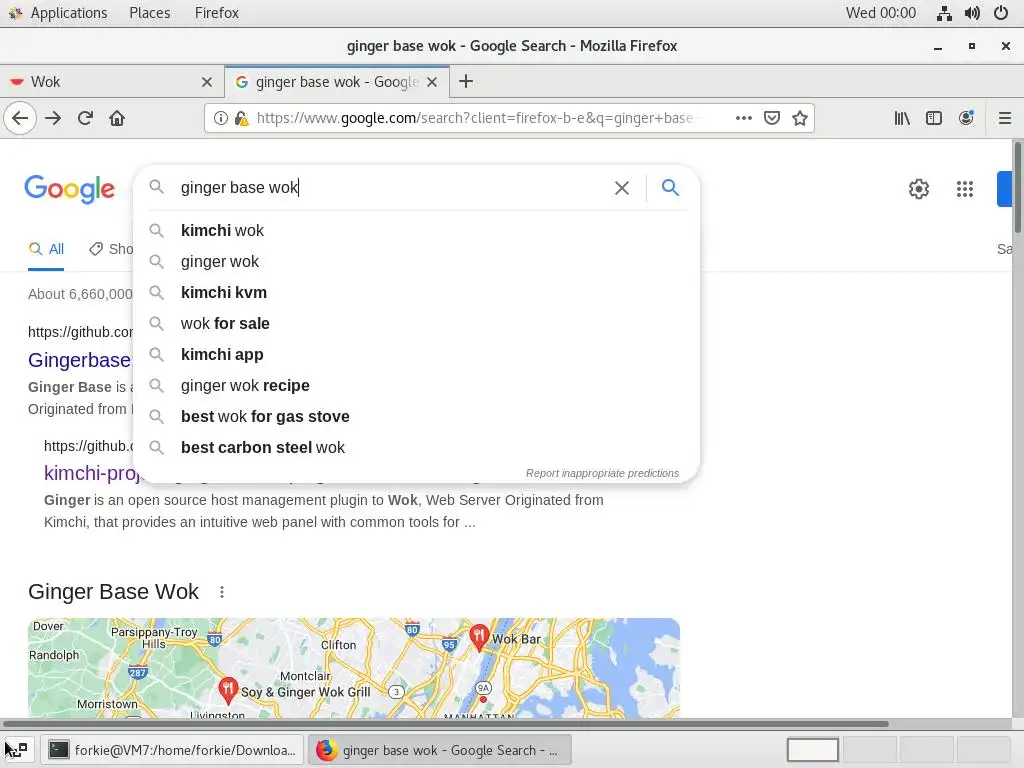Open the Firefox panel menu
The image size is (1024, 768).
click(217, 13)
